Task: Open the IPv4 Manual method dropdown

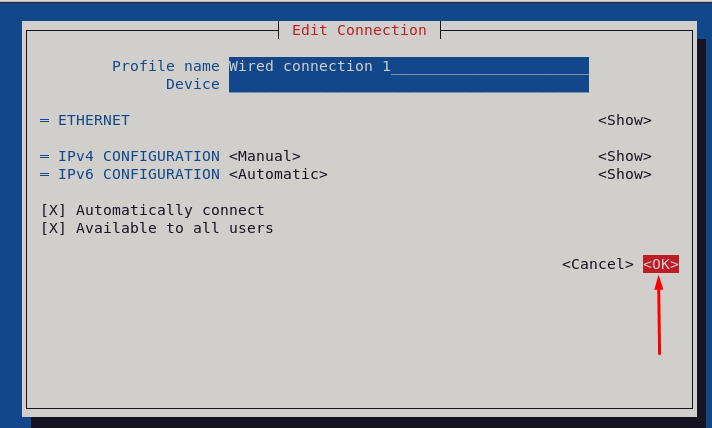Action: (265, 156)
